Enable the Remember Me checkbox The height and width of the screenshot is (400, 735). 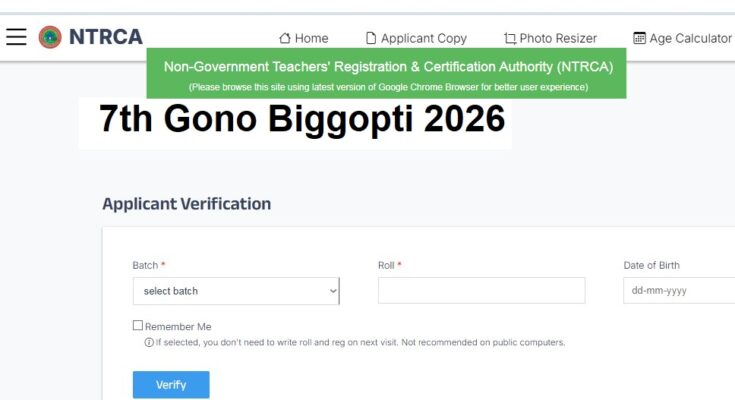[138, 326]
